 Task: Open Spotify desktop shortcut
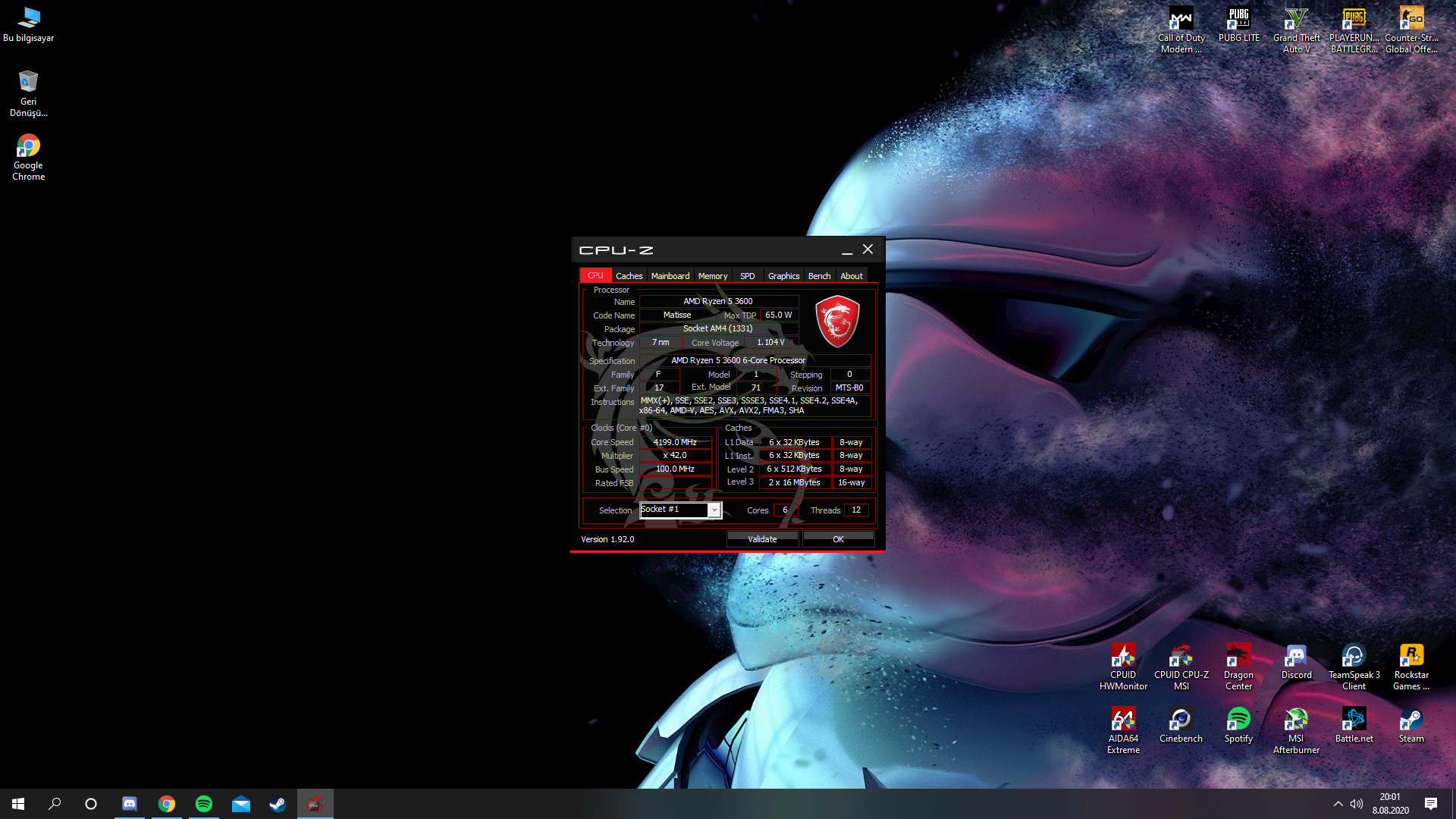point(1238,725)
